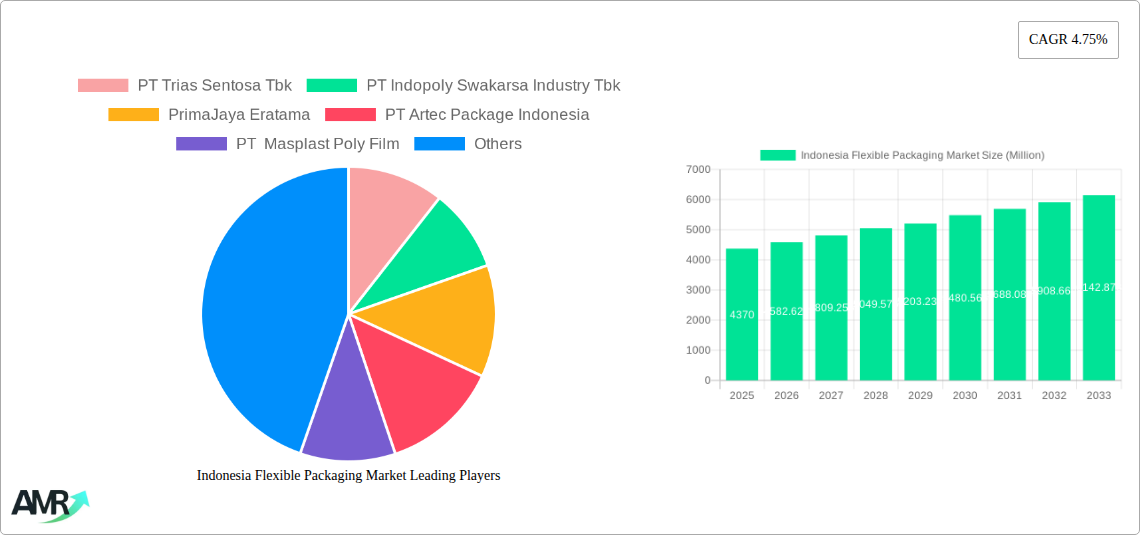Click the 2025 bar in the chart
This screenshot has width=1140, height=535.
point(742,314)
